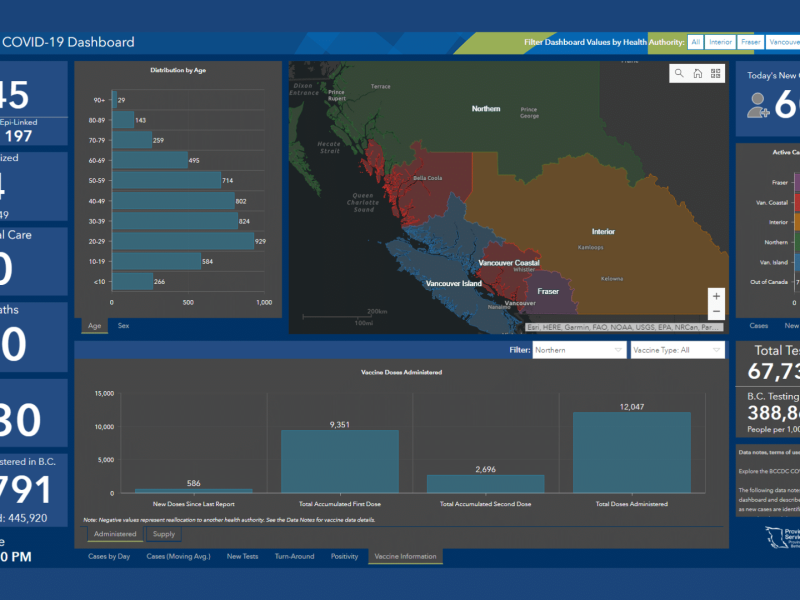
Task: Open the Northern filter dropdown
Action: 579,350
